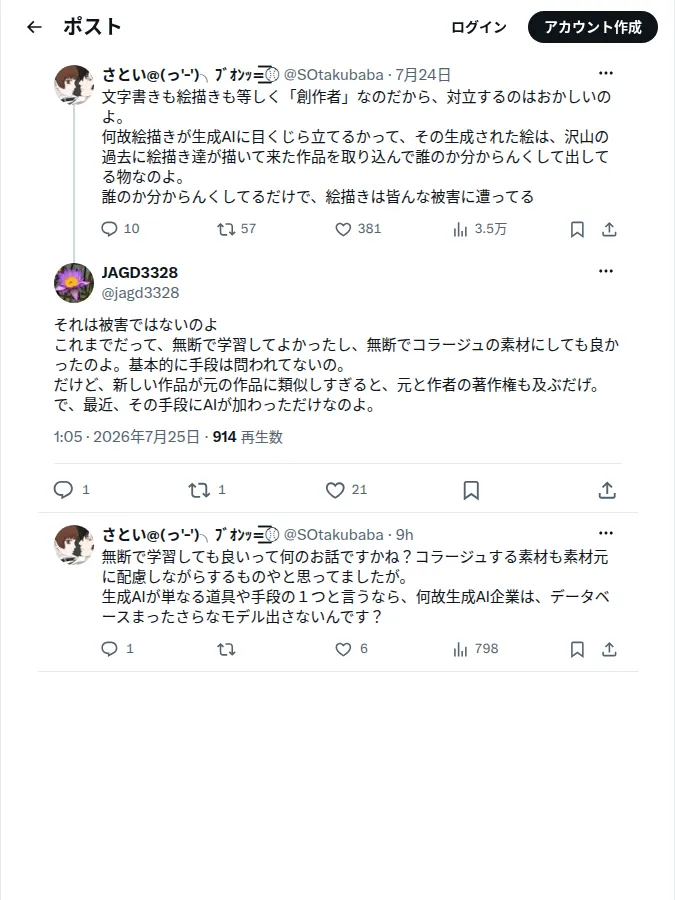Repost JAGD3328's main post
Image resolution: width=675 pixels, height=900 pixels.
pos(207,490)
